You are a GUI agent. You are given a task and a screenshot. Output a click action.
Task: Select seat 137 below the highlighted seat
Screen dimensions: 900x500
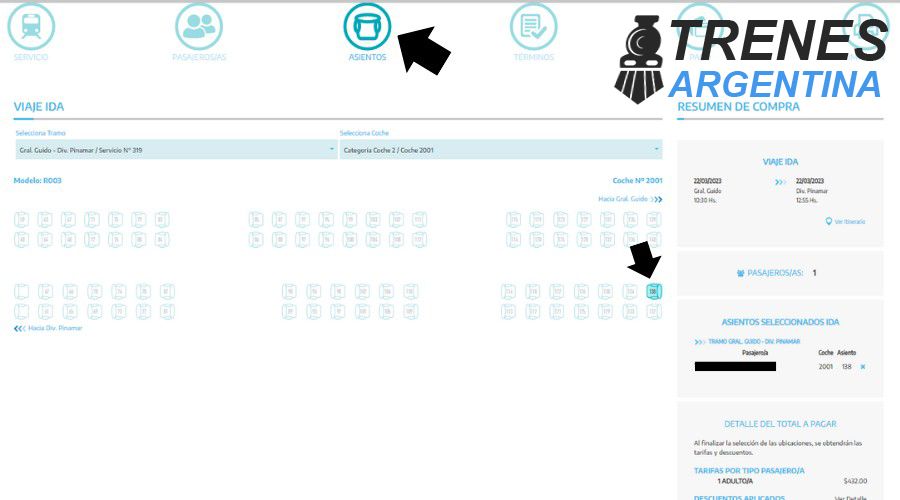654,312
